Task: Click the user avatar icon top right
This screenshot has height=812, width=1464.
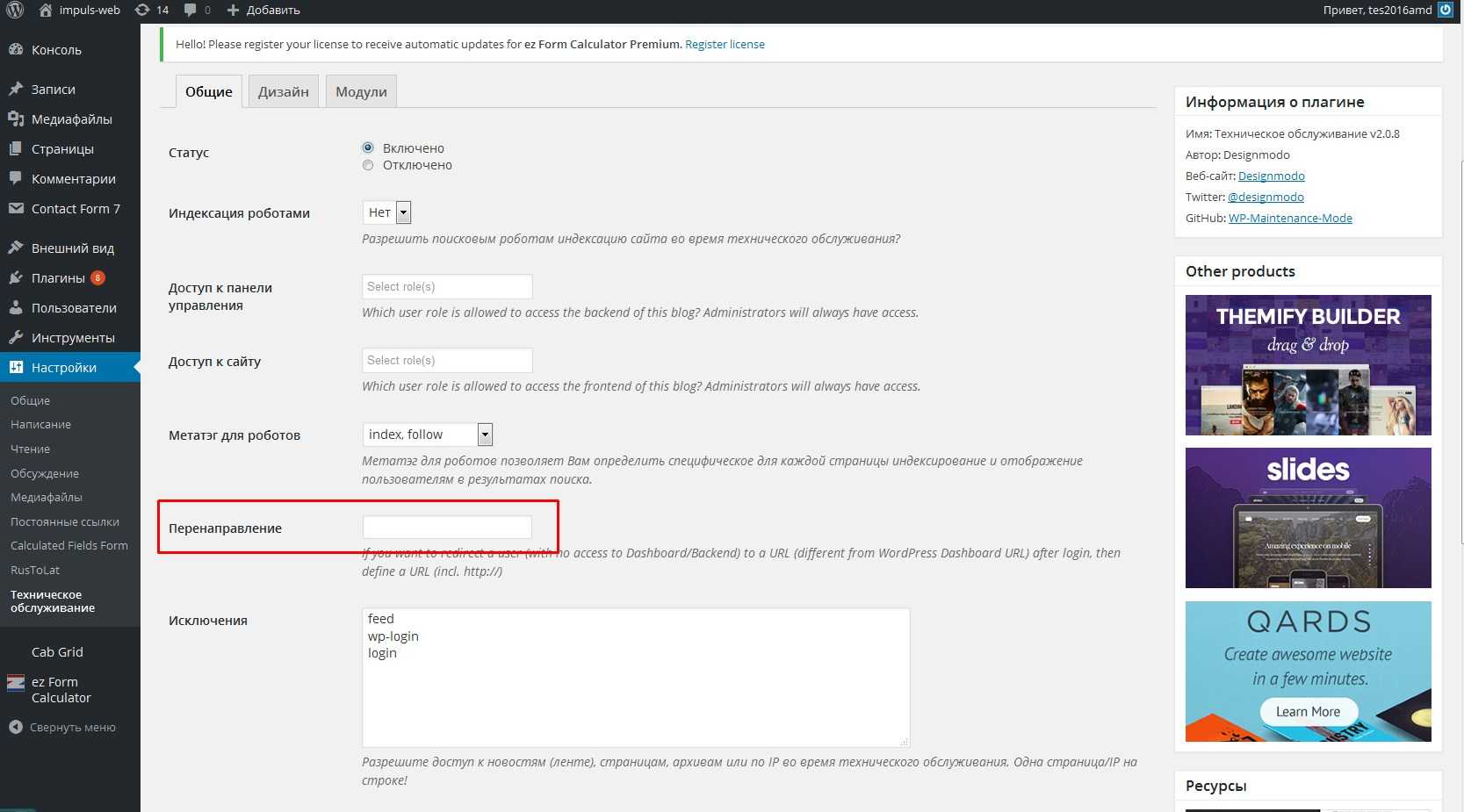Action: pos(1445,10)
